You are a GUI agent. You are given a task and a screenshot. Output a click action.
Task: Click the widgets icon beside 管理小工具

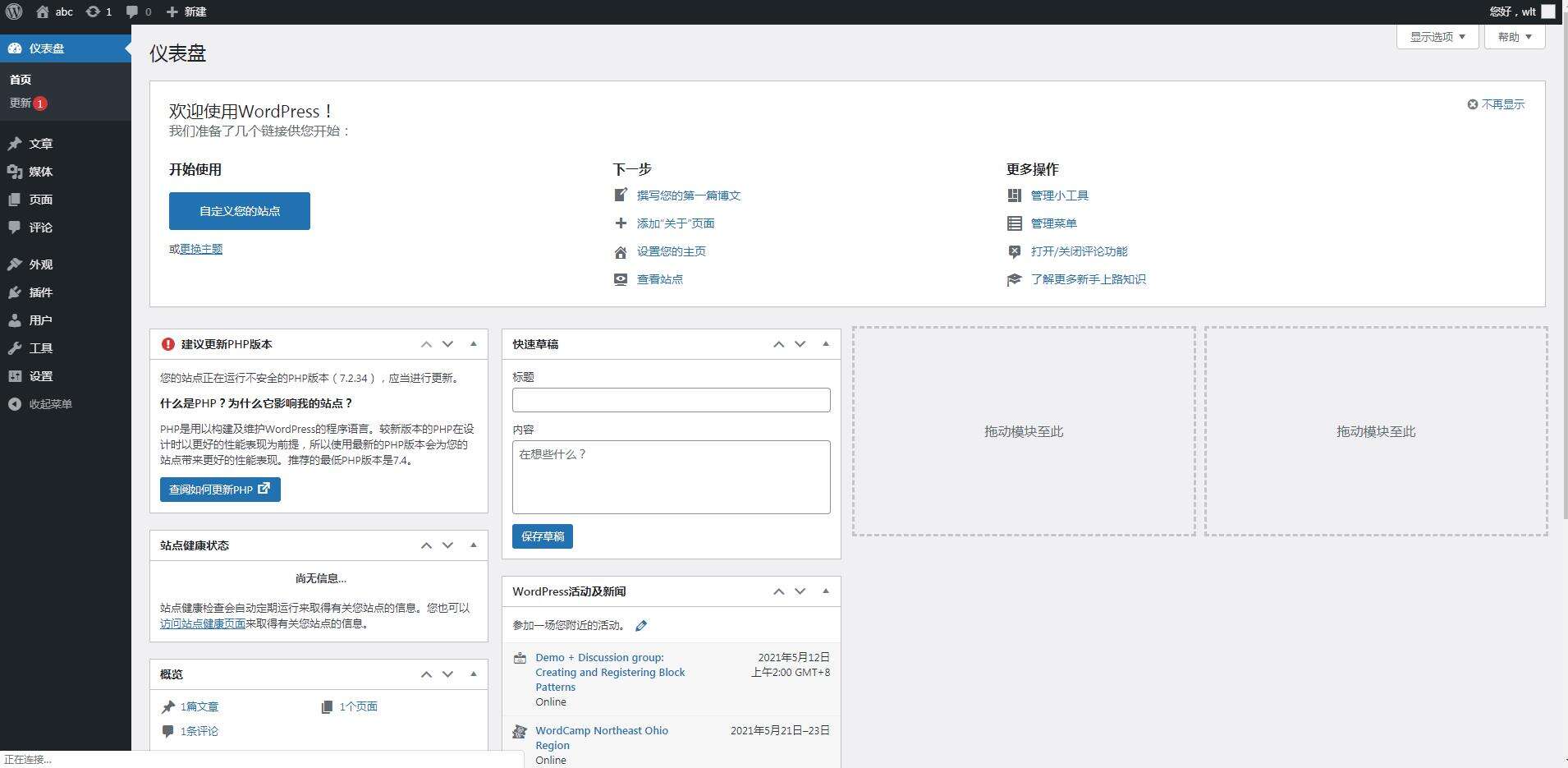(x=1015, y=195)
